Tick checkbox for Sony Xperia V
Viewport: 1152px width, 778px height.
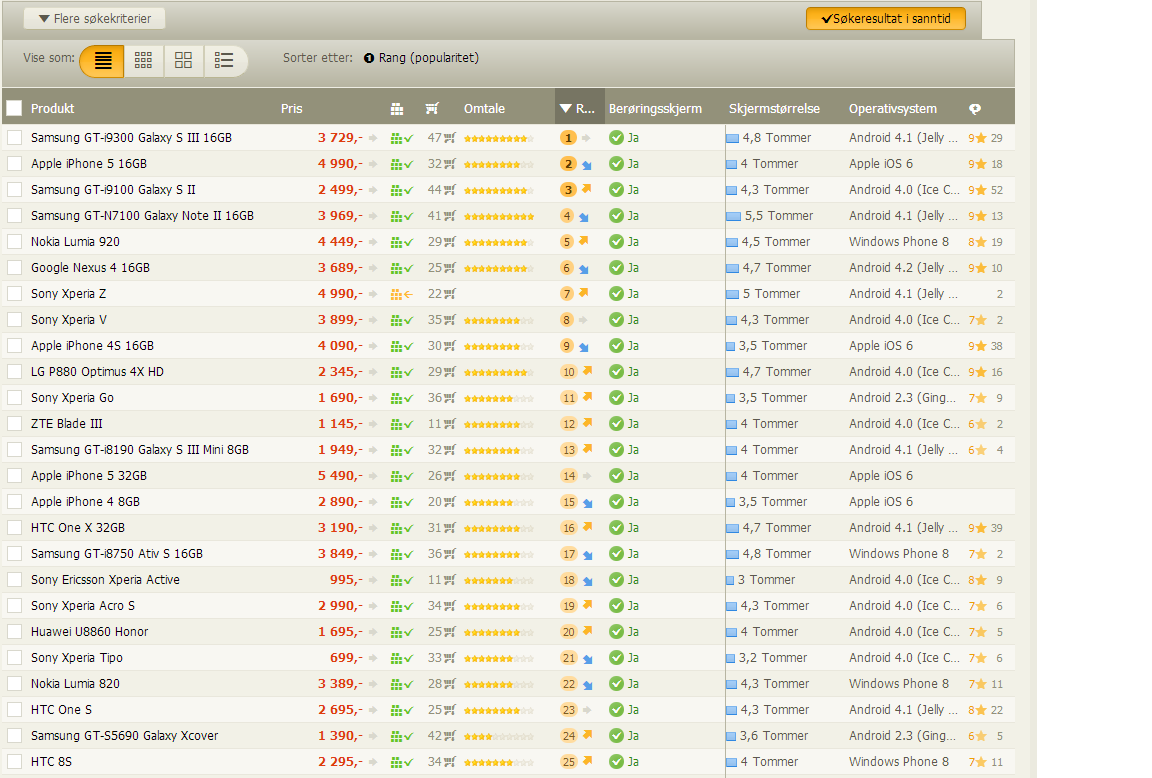(x=14, y=320)
